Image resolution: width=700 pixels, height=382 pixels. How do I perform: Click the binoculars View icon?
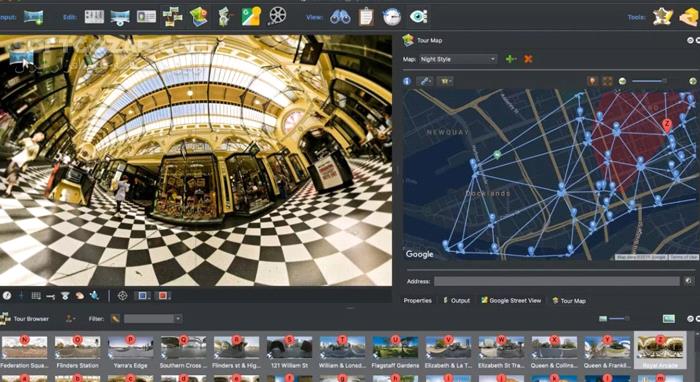coord(340,17)
